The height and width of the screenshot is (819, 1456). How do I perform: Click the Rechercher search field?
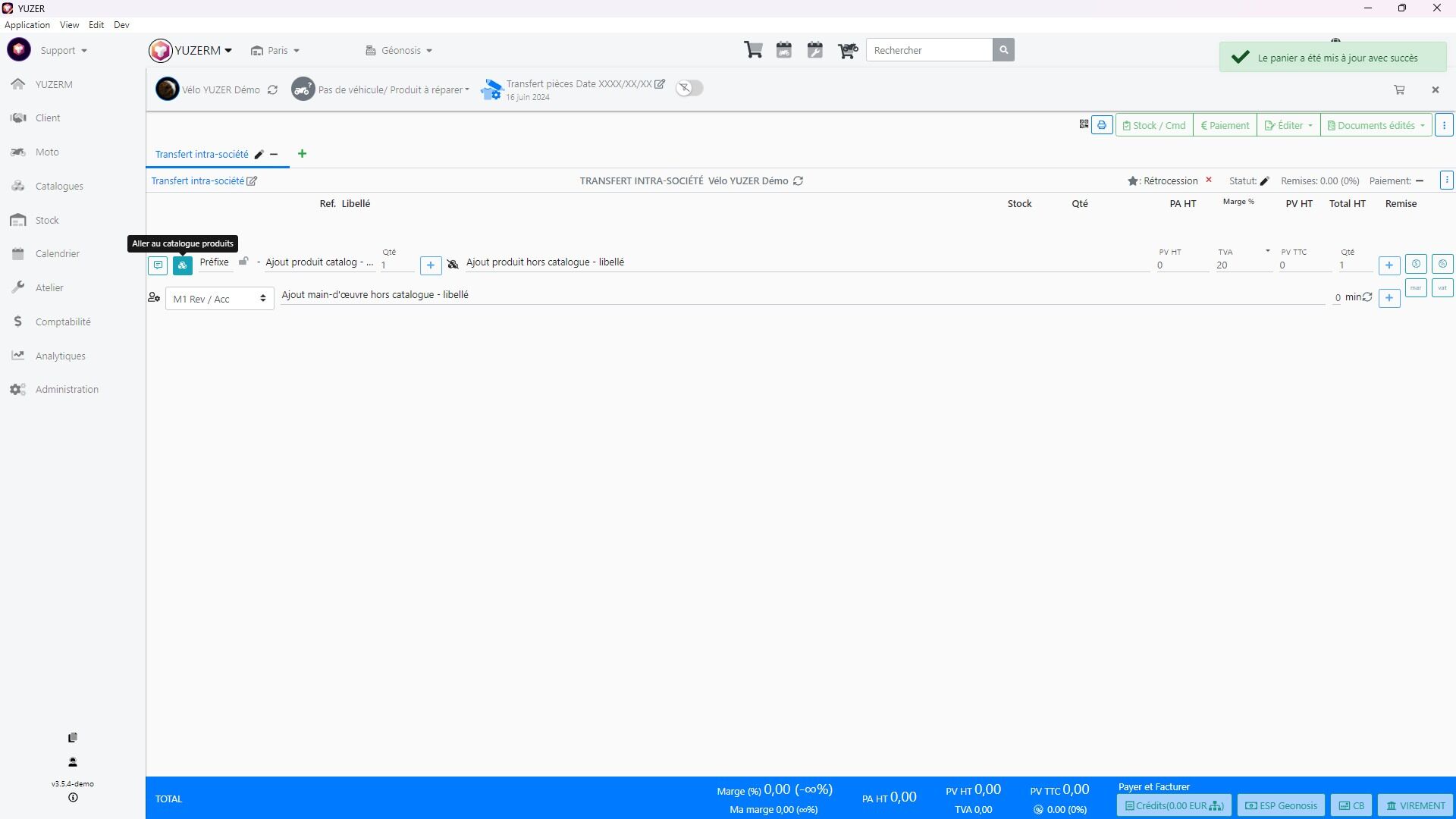[x=929, y=50]
